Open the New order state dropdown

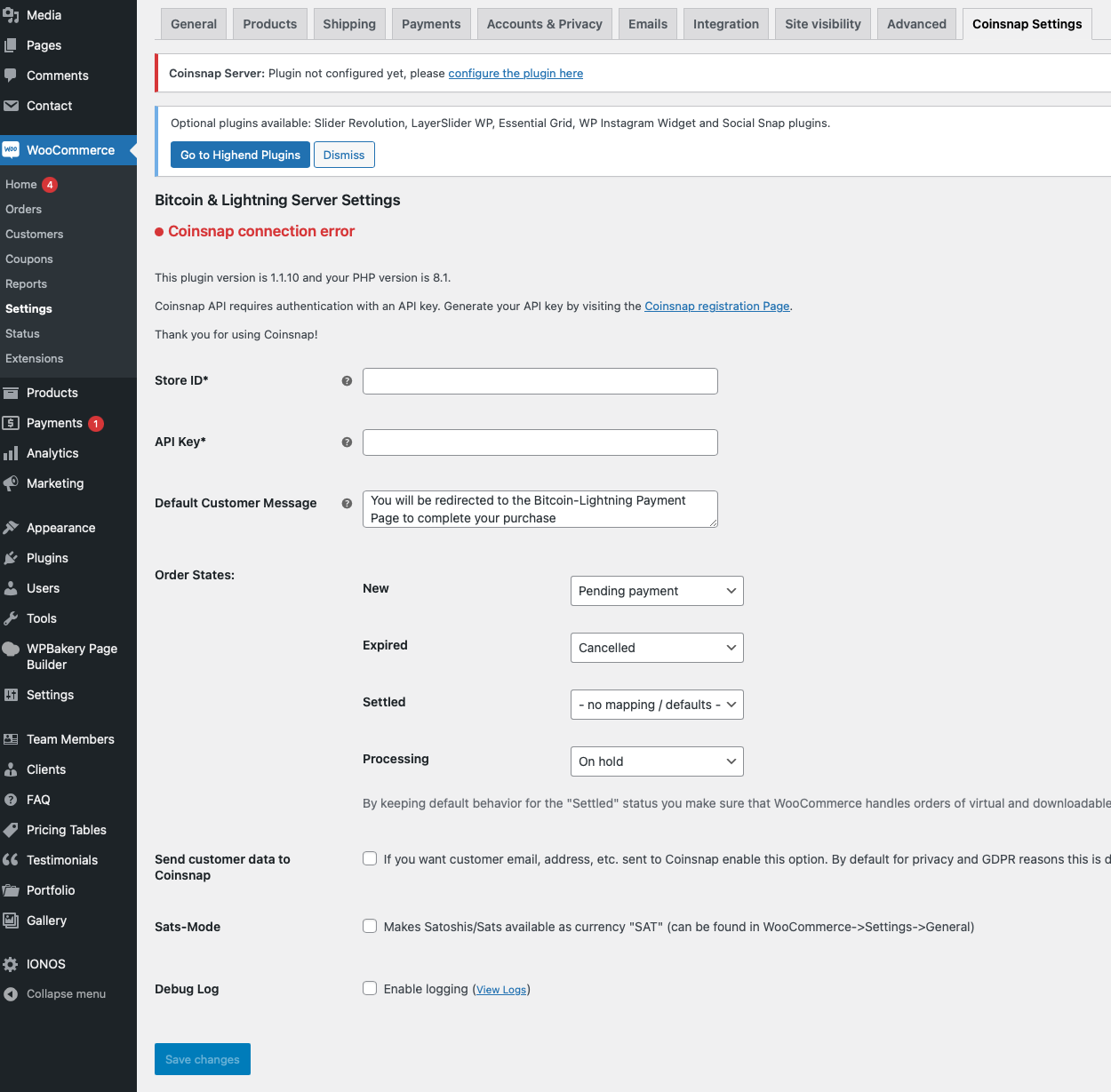tap(657, 591)
